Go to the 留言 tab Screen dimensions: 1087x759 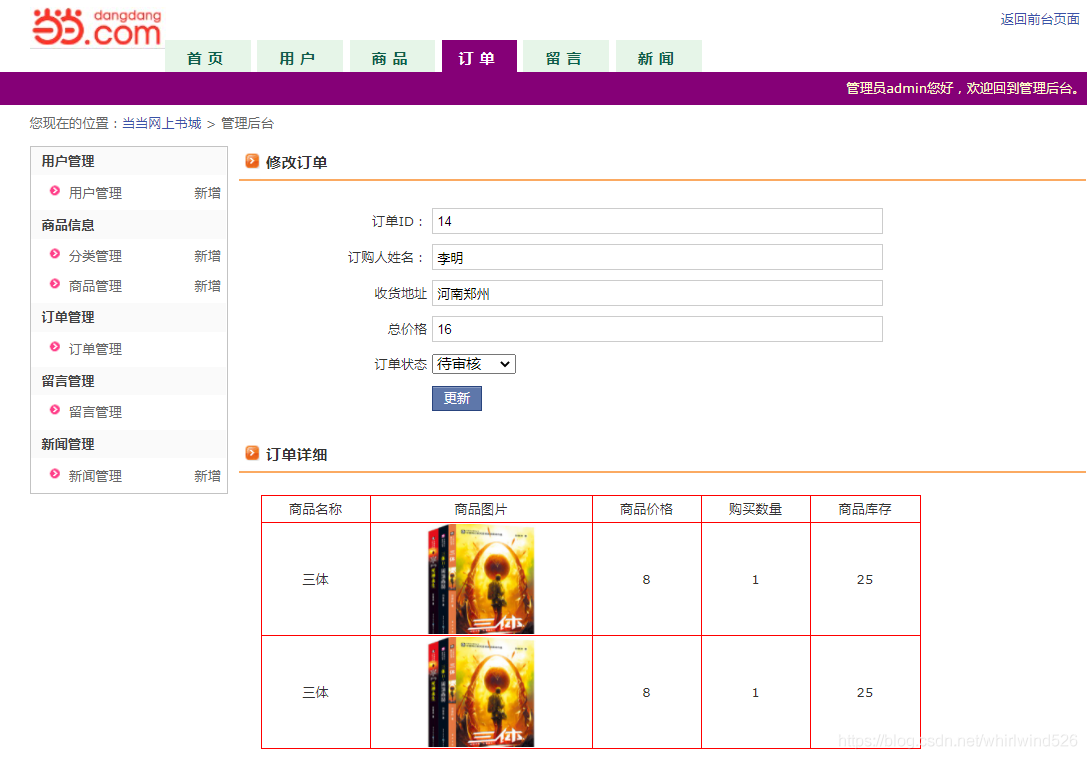pyautogui.click(x=566, y=57)
